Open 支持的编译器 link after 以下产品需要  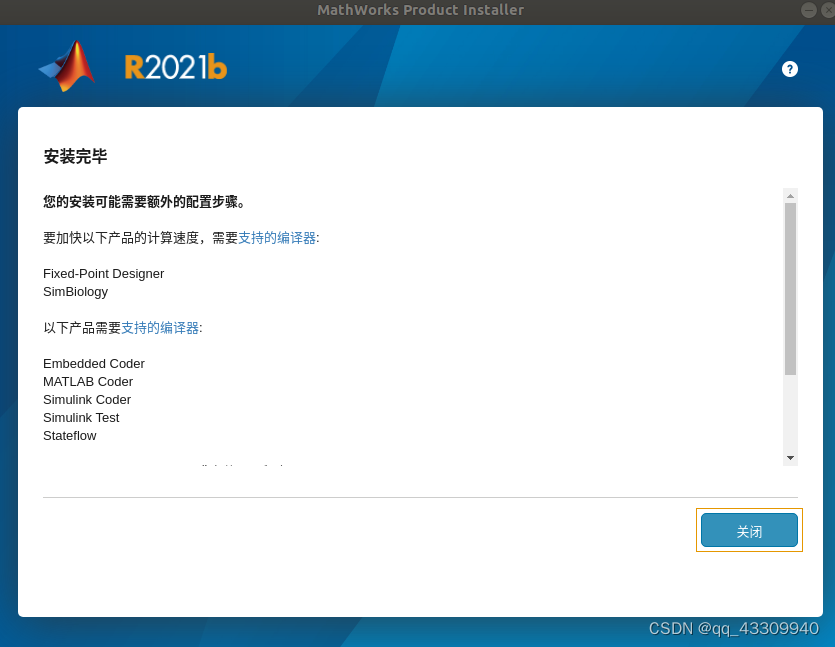point(160,328)
